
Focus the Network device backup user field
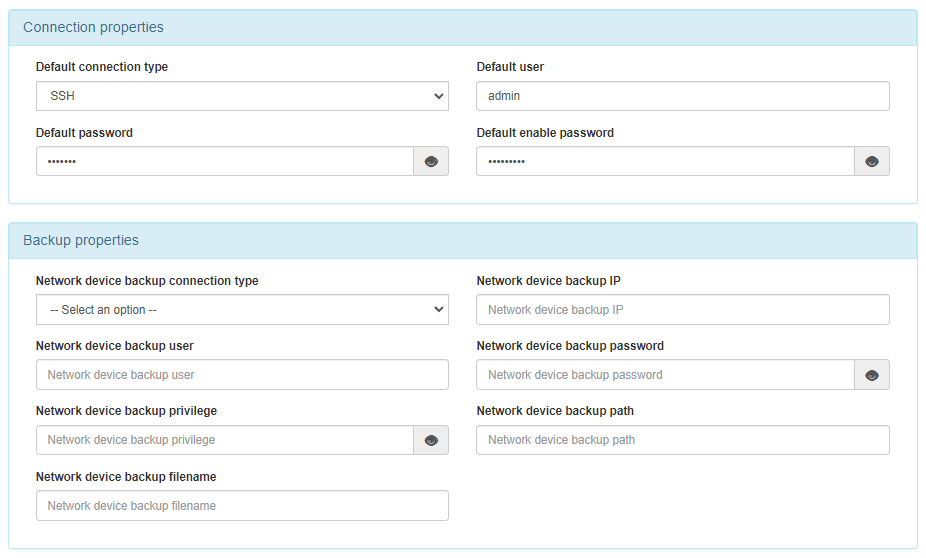pos(242,375)
